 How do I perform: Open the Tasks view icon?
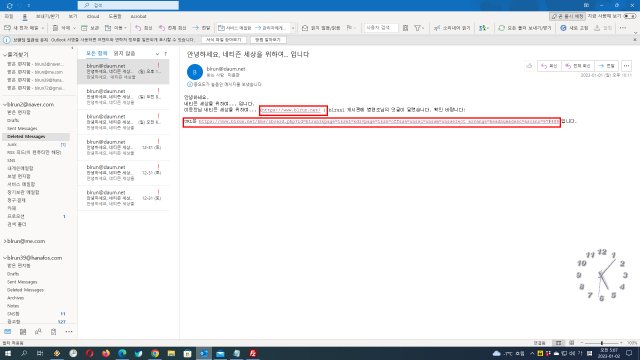click(53, 332)
